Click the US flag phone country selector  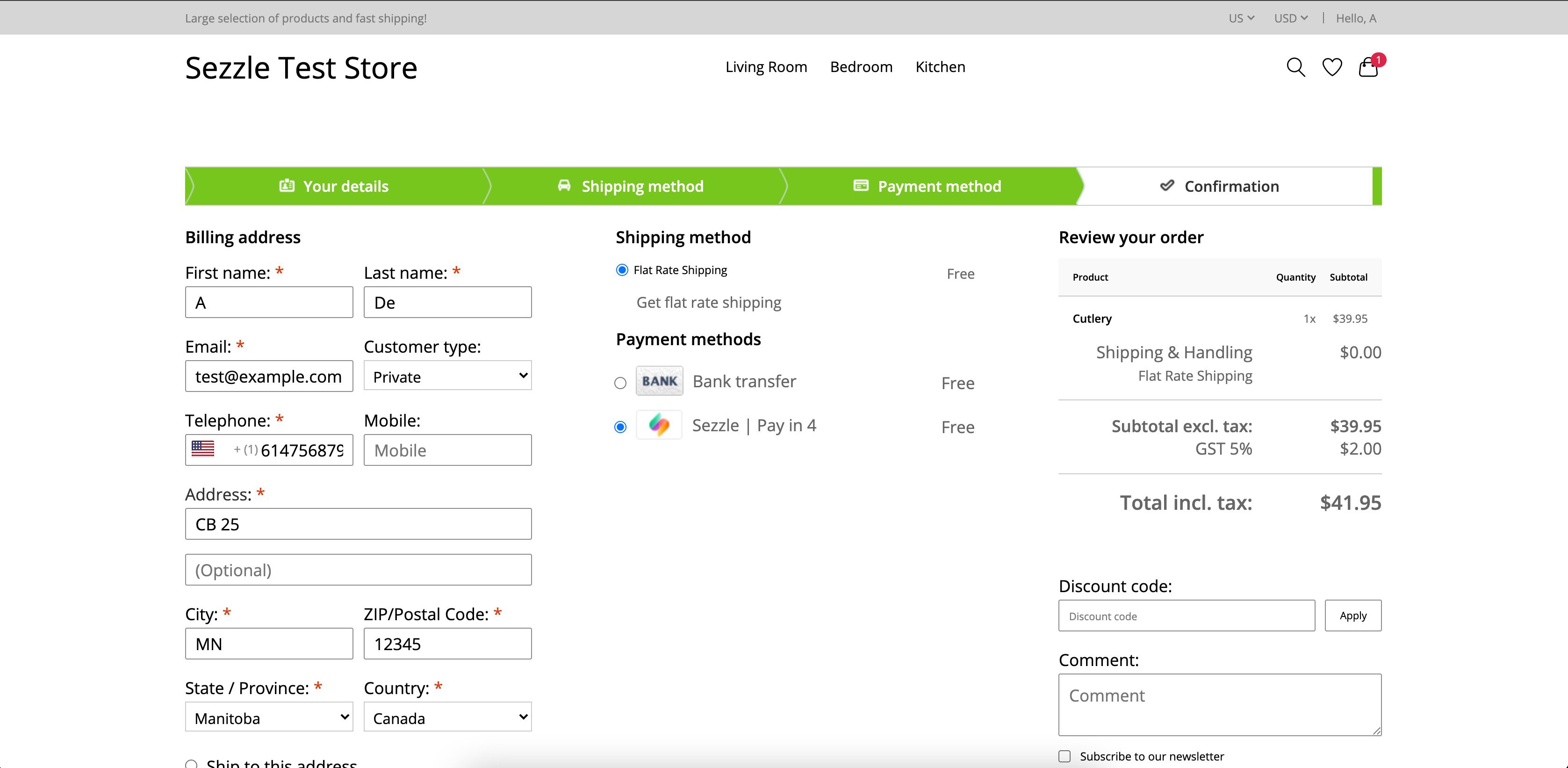coord(203,449)
